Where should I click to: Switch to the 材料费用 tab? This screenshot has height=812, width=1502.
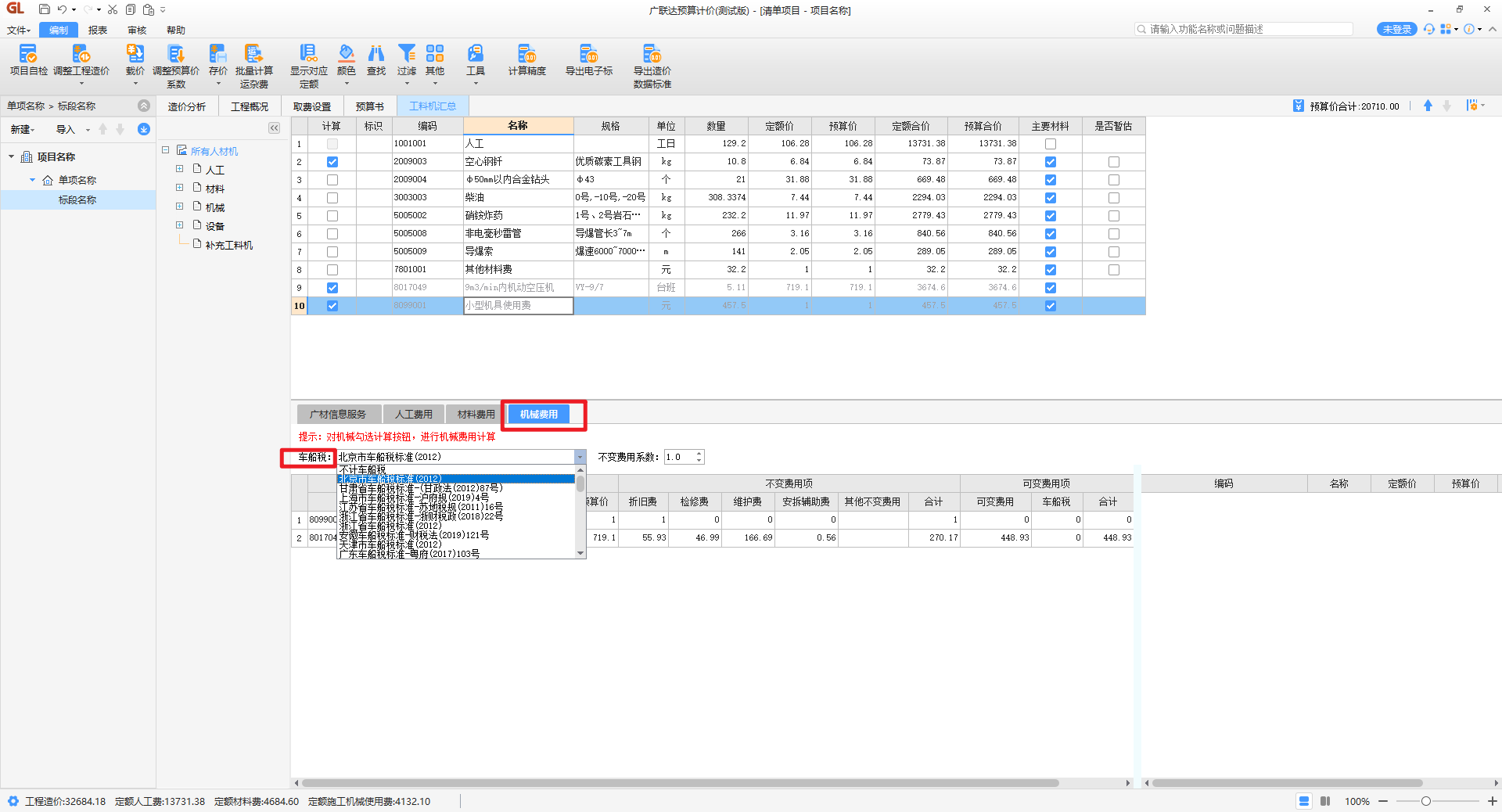click(x=476, y=415)
